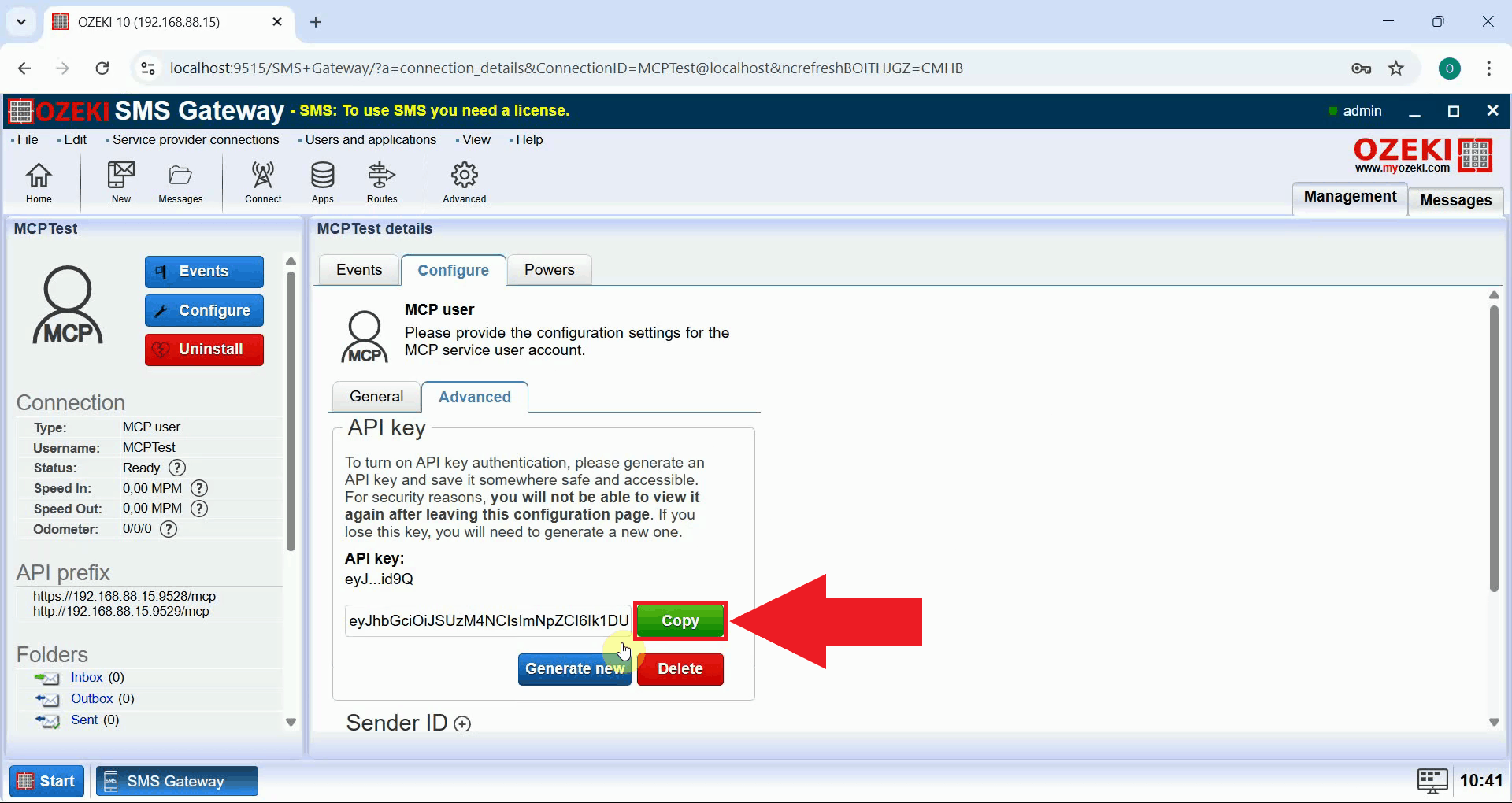The height and width of the screenshot is (803, 1512).
Task: Open Home in the SMS Gateway toolbar
Action: click(39, 182)
